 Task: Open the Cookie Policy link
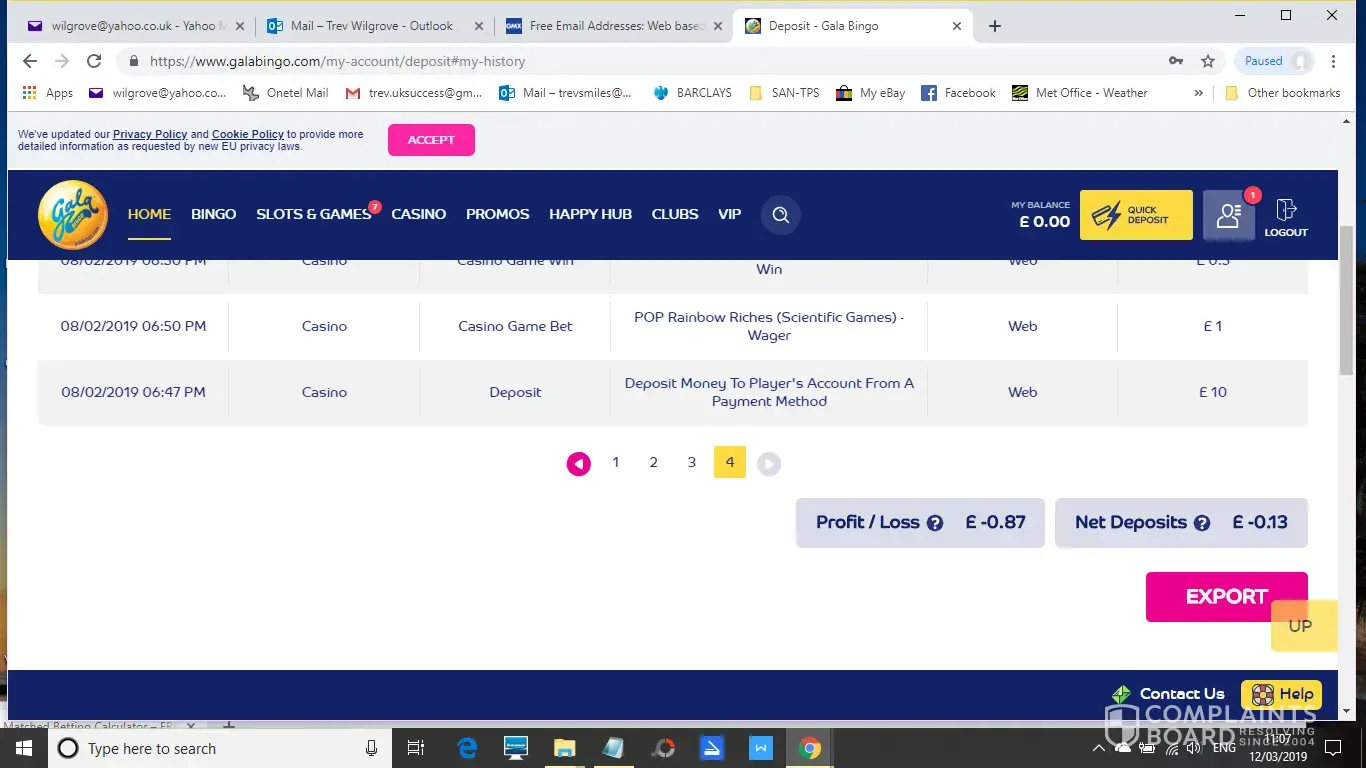point(248,134)
